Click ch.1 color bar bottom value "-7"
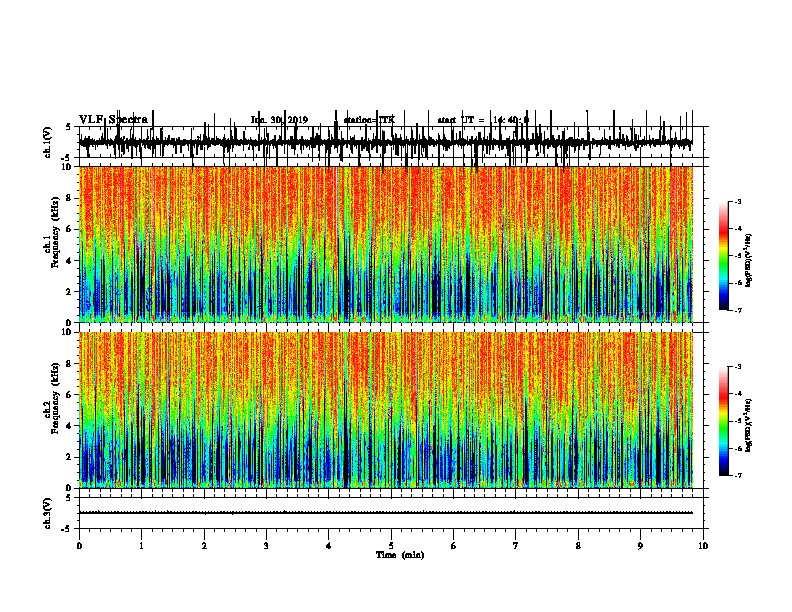The width and height of the screenshot is (792, 612). [x=737, y=310]
